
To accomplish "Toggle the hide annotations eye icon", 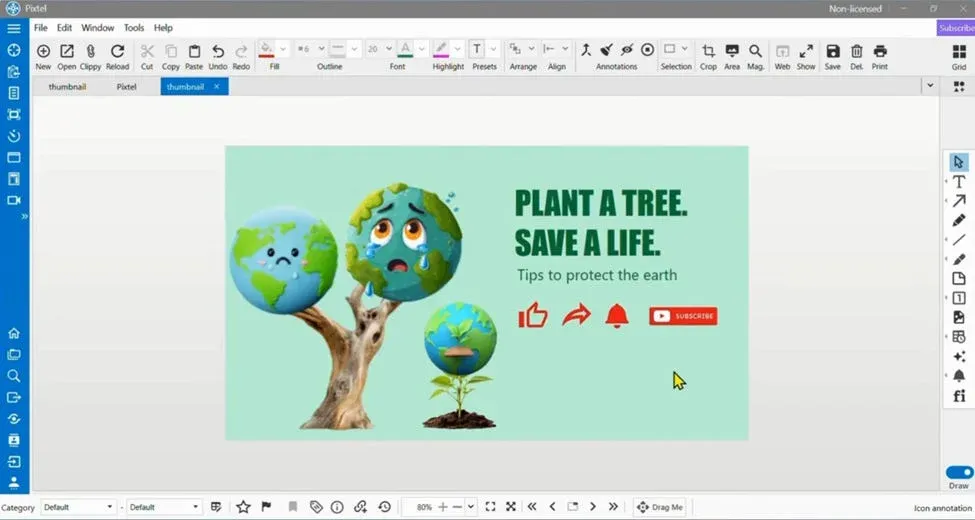I will pyautogui.click(x=627, y=50).
